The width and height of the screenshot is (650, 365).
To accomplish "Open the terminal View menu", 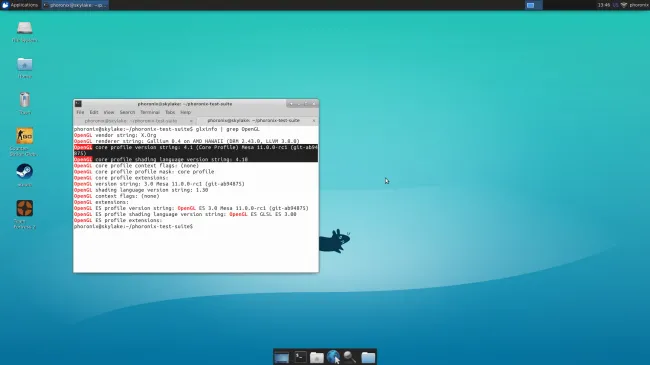I will (x=109, y=112).
